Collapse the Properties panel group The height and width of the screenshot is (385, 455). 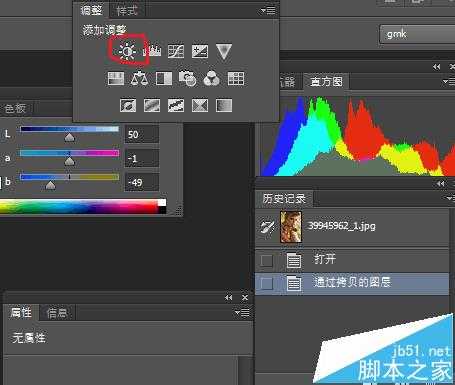click(x=229, y=297)
